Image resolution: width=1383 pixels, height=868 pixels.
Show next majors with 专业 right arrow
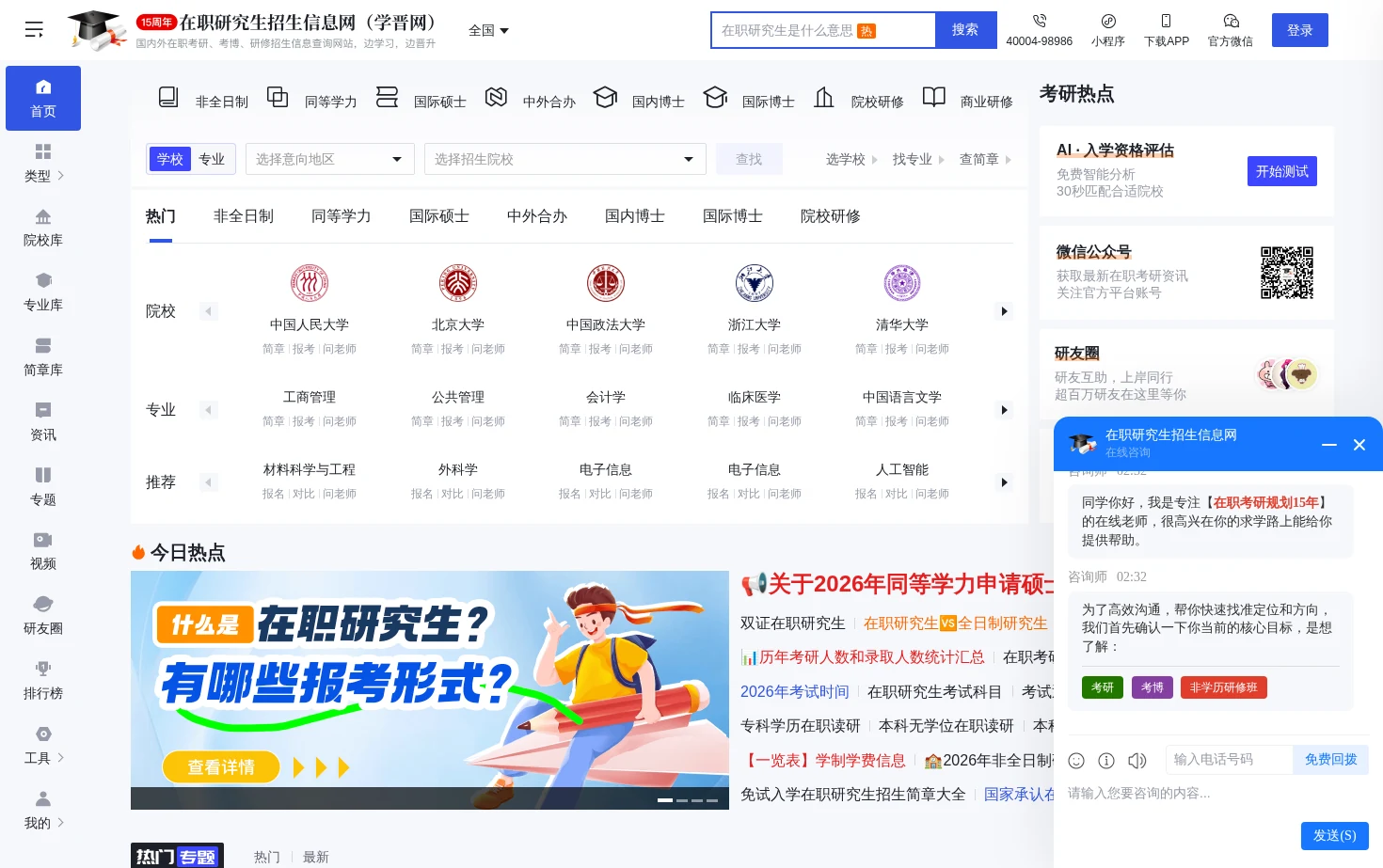tap(1004, 410)
